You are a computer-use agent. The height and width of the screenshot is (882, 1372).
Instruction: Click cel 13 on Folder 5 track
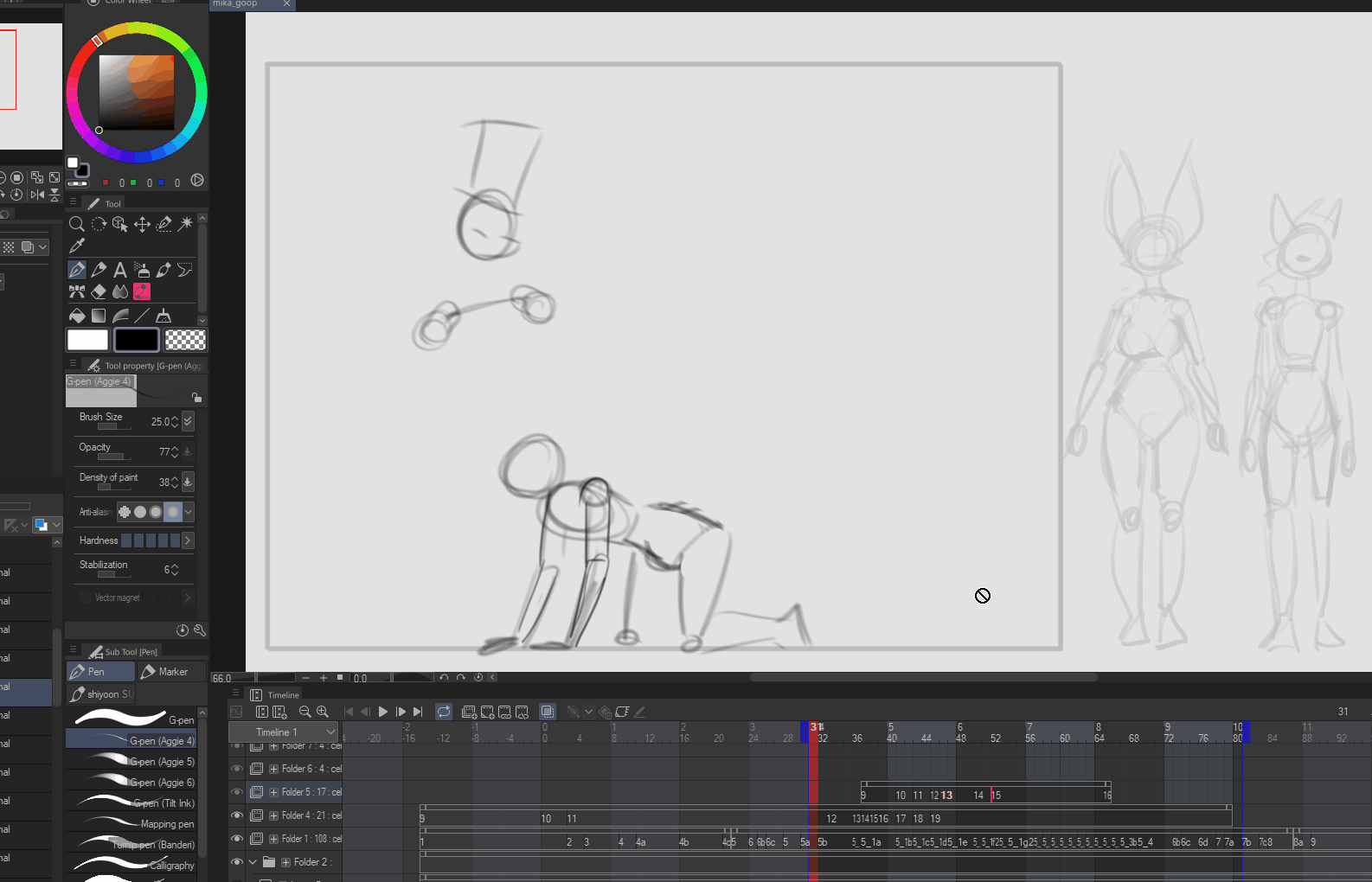(x=947, y=796)
